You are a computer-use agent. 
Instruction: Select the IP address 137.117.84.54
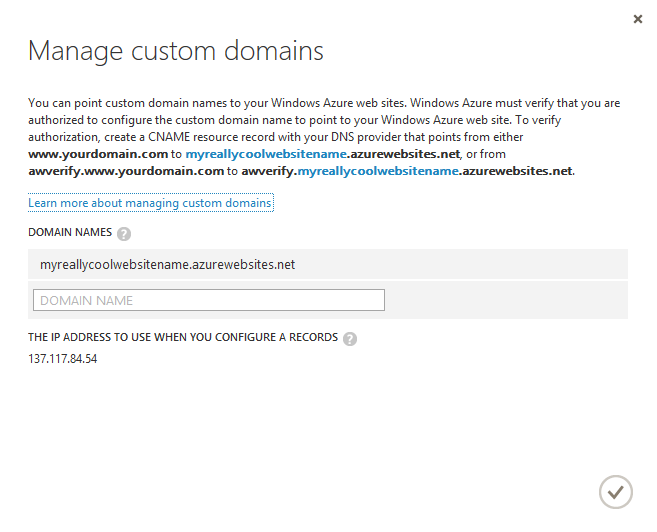point(62,359)
